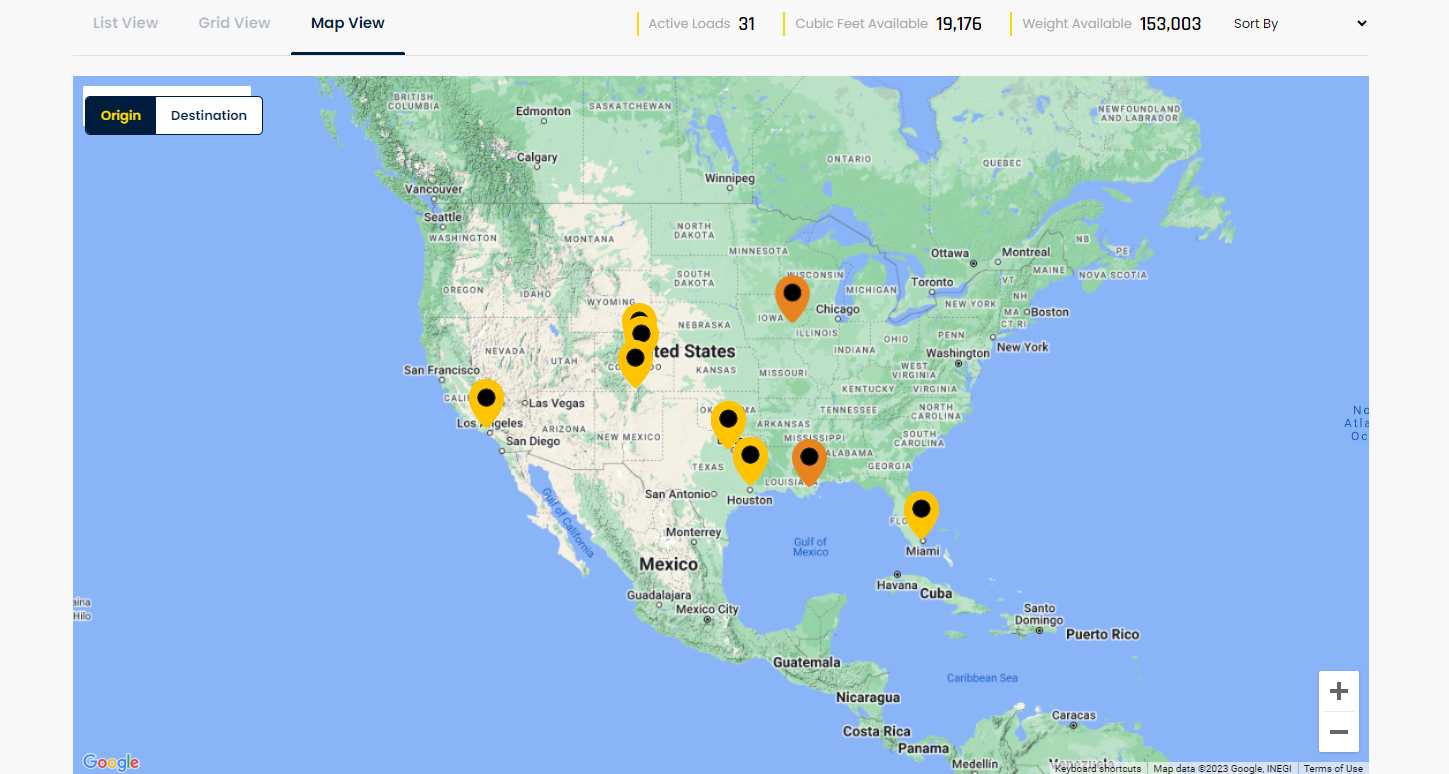Zoom in with the plus button
1449x774 pixels.
1339,691
